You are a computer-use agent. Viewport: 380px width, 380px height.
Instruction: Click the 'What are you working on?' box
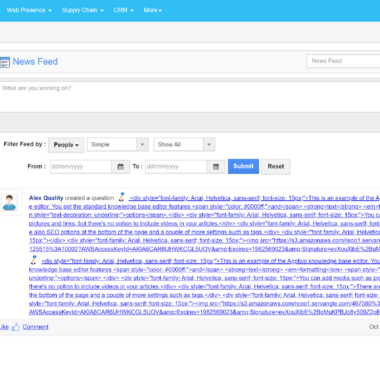[x=190, y=97]
